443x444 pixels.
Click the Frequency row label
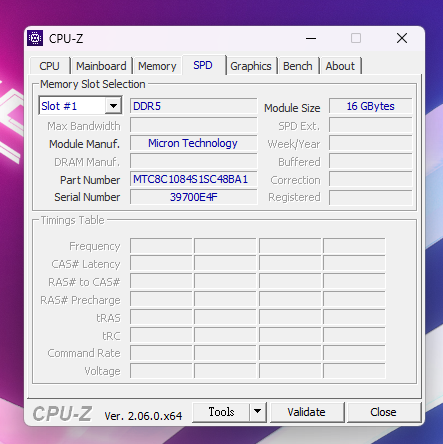(x=95, y=246)
